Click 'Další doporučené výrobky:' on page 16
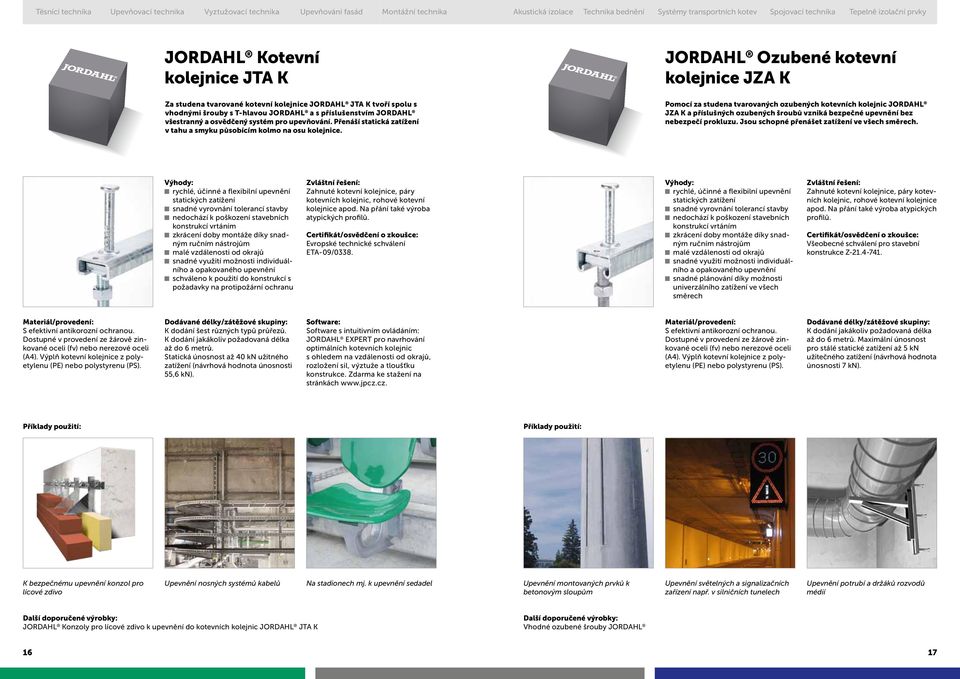 point(70,618)
